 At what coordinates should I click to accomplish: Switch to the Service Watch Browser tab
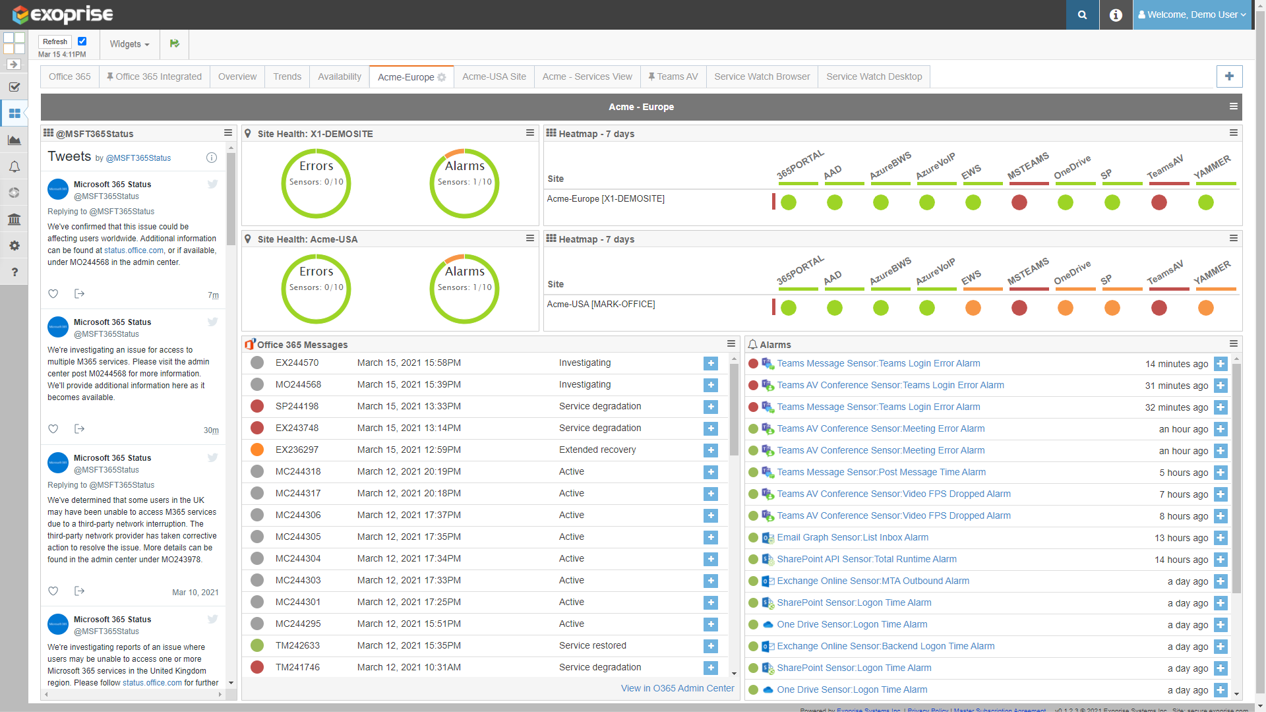pyautogui.click(x=761, y=77)
